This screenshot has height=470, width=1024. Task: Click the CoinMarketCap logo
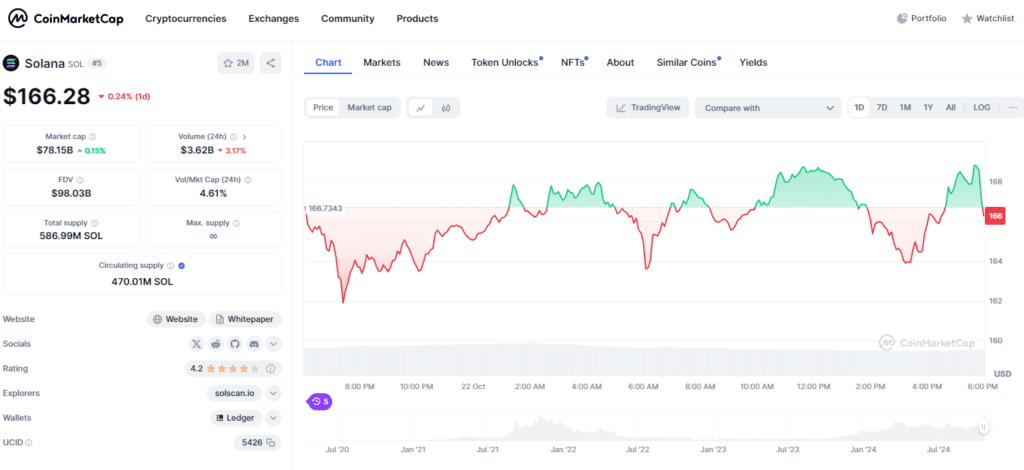65,18
